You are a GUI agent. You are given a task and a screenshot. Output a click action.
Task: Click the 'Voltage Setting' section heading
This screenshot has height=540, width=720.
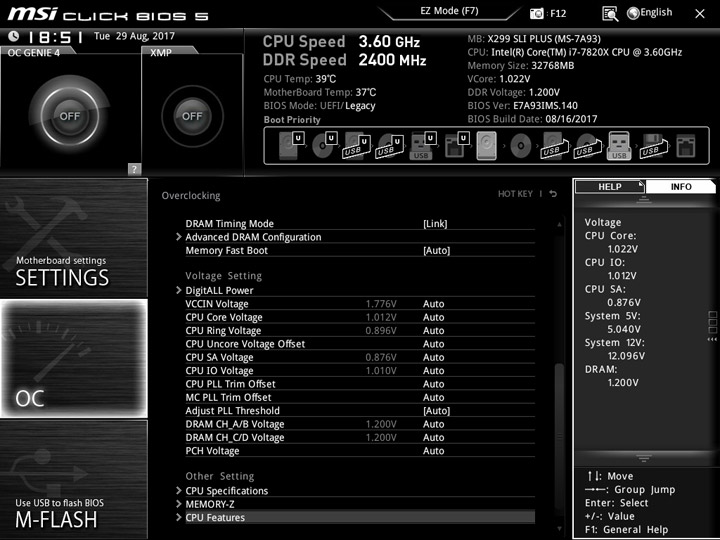[224, 276]
